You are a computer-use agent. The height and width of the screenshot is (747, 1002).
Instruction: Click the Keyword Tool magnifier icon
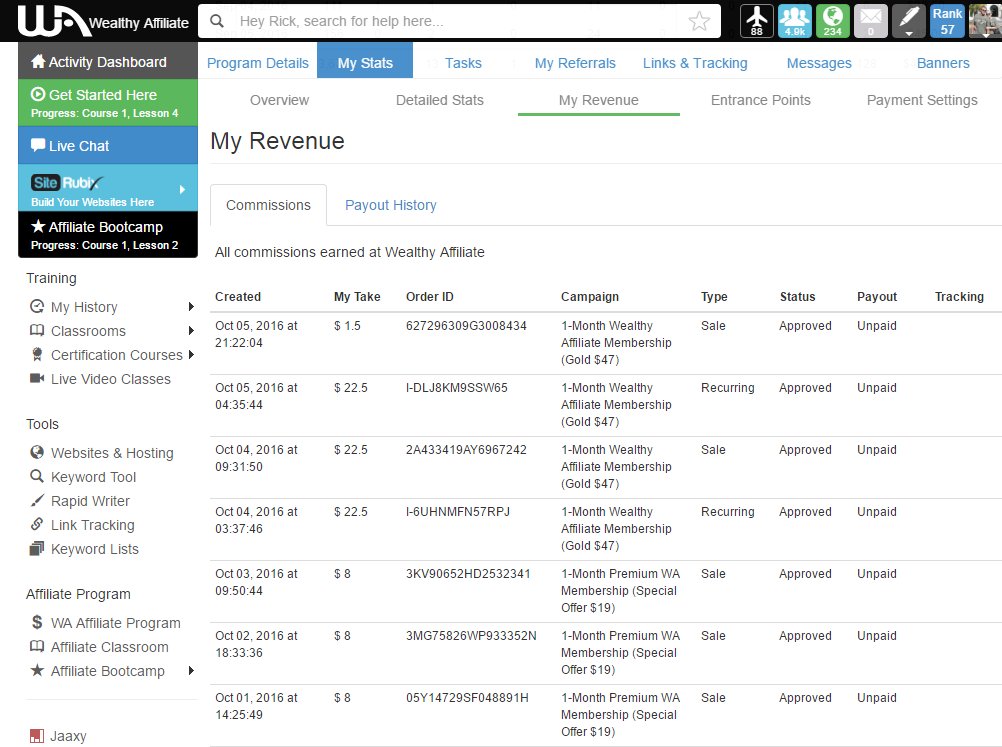point(37,477)
